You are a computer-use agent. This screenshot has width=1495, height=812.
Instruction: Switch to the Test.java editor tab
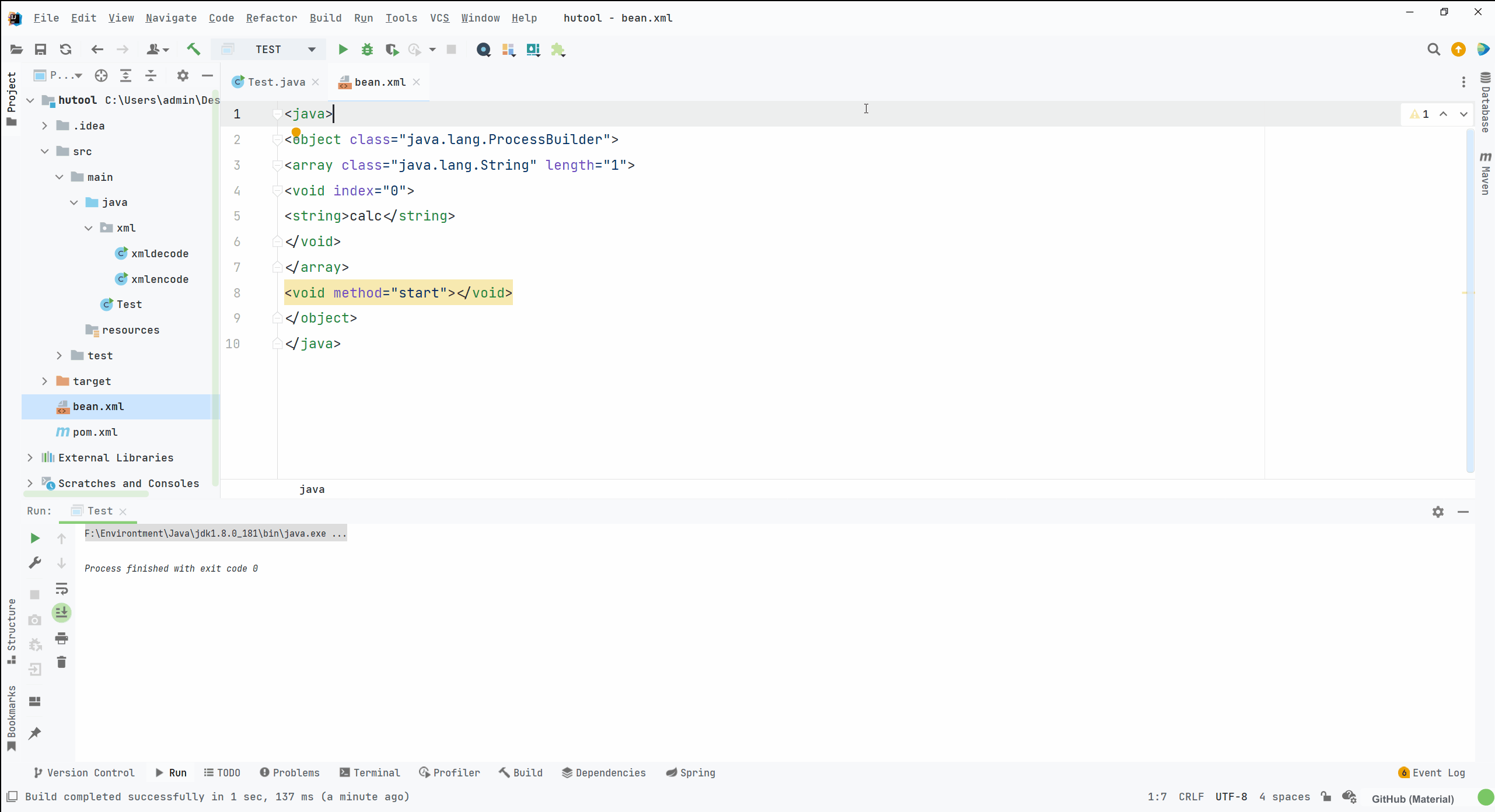click(x=276, y=82)
